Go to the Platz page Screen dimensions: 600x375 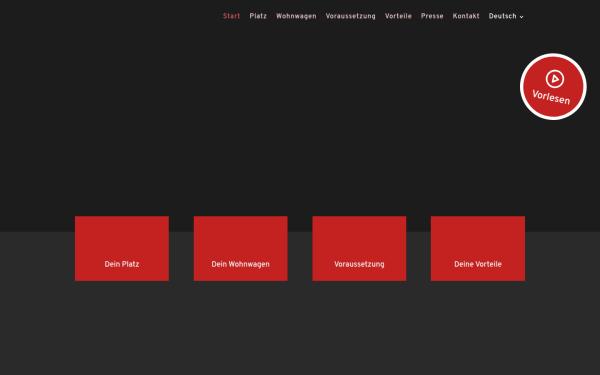tap(258, 16)
